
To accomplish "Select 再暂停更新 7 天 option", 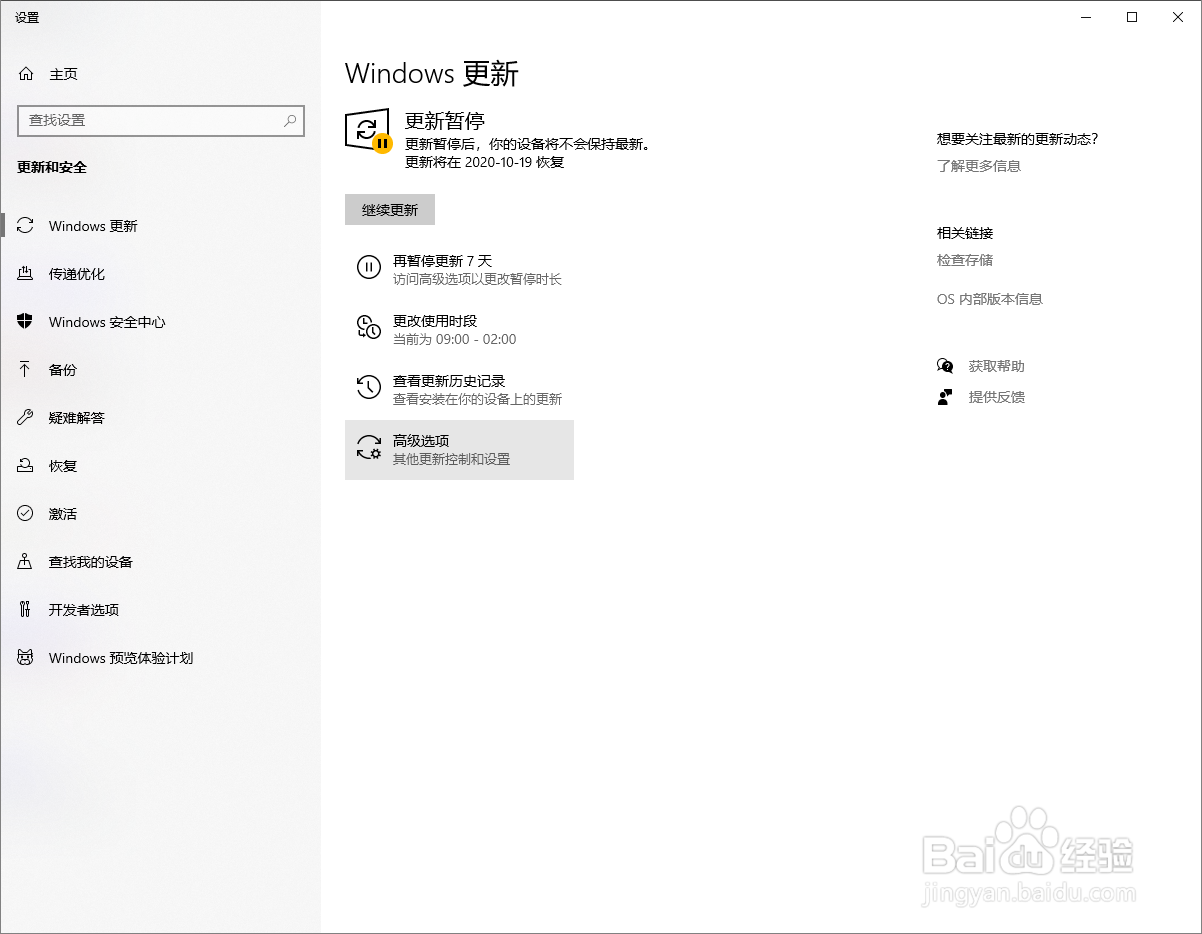I will [x=459, y=270].
